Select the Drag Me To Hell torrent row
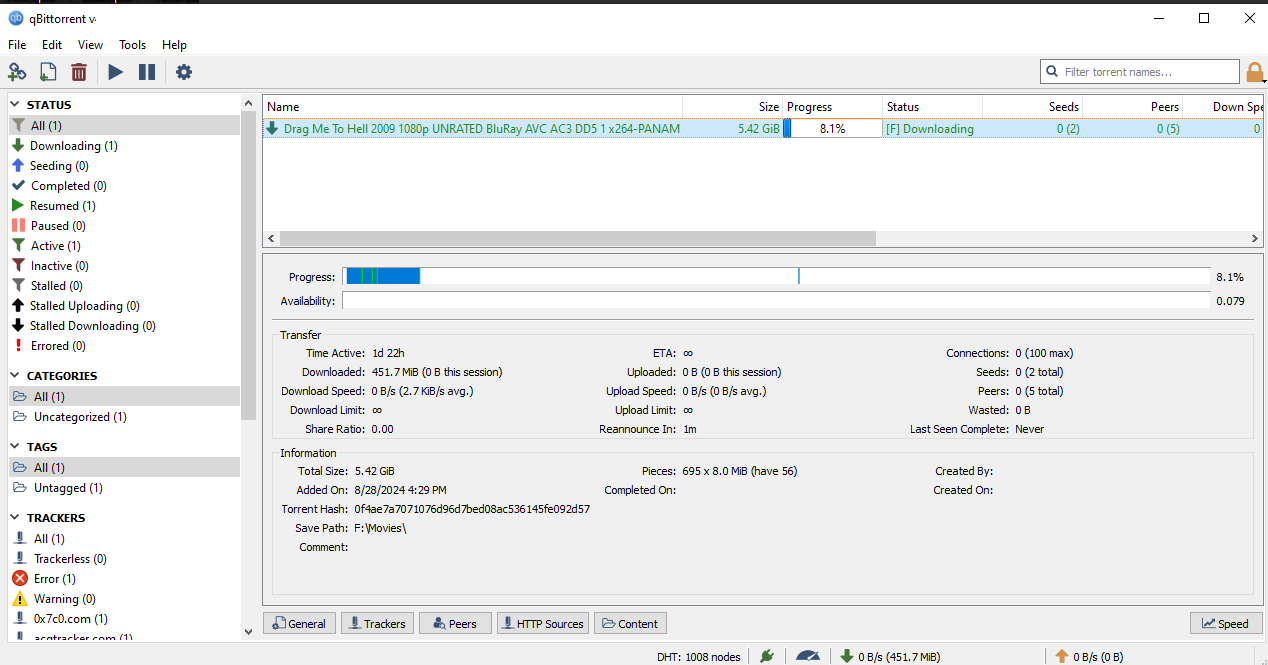The width and height of the screenshot is (1268, 665). tap(762, 128)
